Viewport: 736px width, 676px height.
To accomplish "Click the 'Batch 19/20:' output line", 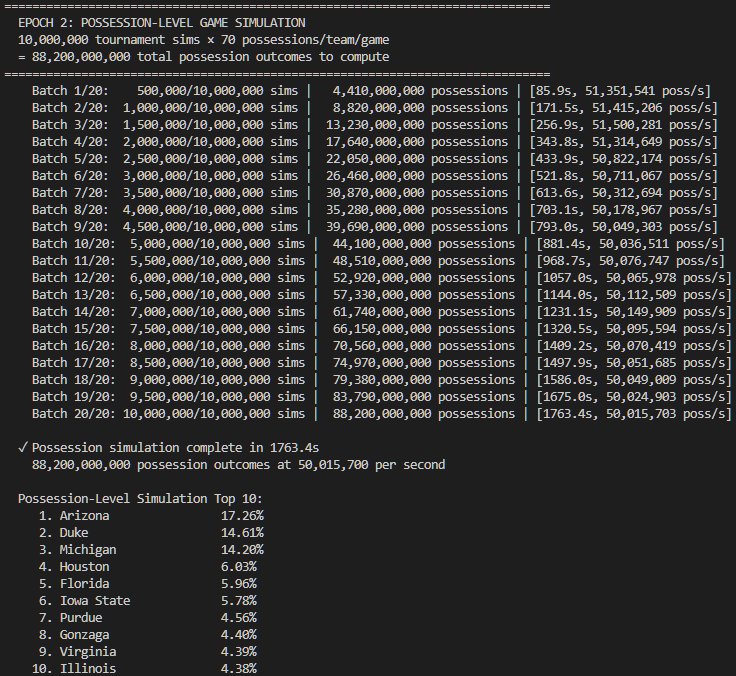I will point(382,397).
